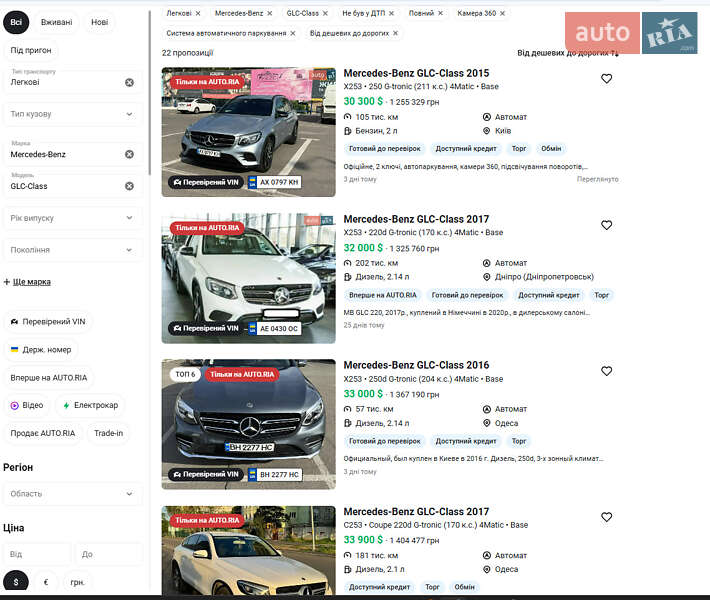Image resolution: width=710 pixels, height=600 pixels.
Task: Open the Mercedes-Benz GLC-Class 2016 listing title
Action: pyautogui.click(x=416, y=365)
